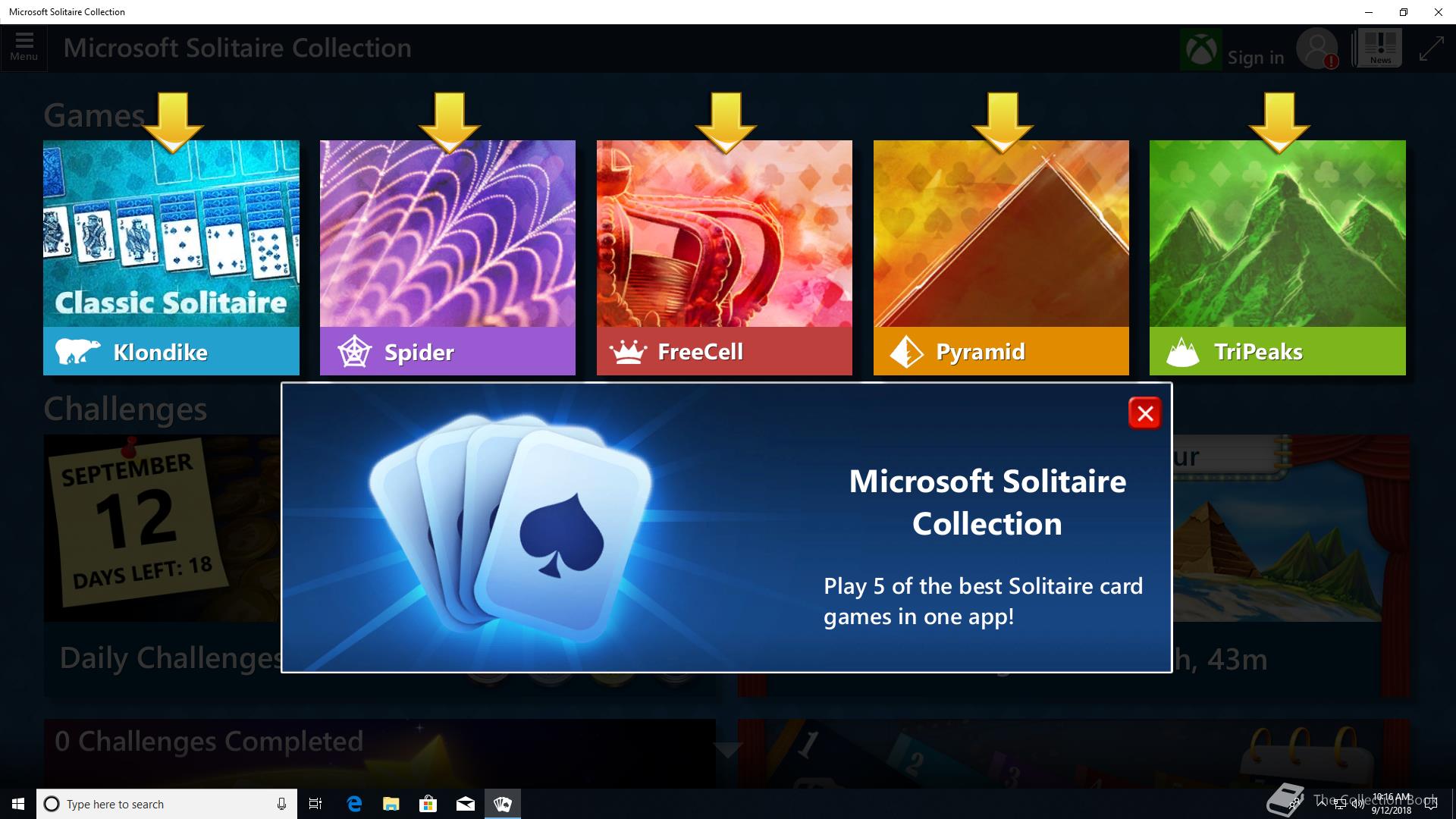This screenshot has width=1456, height=819.
Task: Click the Sign in link
Action: [x=1255, y=58]
